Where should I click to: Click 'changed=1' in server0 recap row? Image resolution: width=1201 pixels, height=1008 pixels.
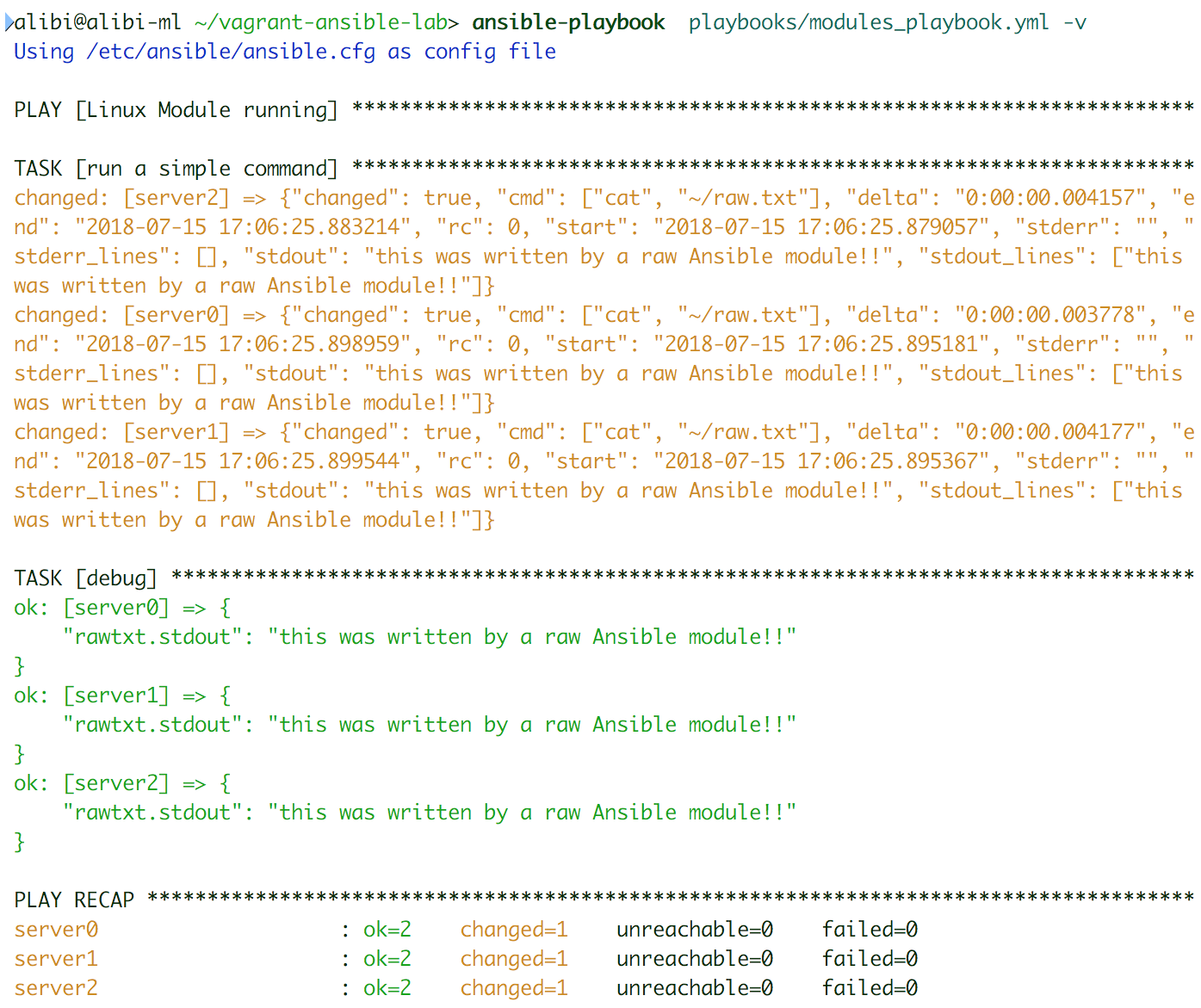[x=514, y=930]
